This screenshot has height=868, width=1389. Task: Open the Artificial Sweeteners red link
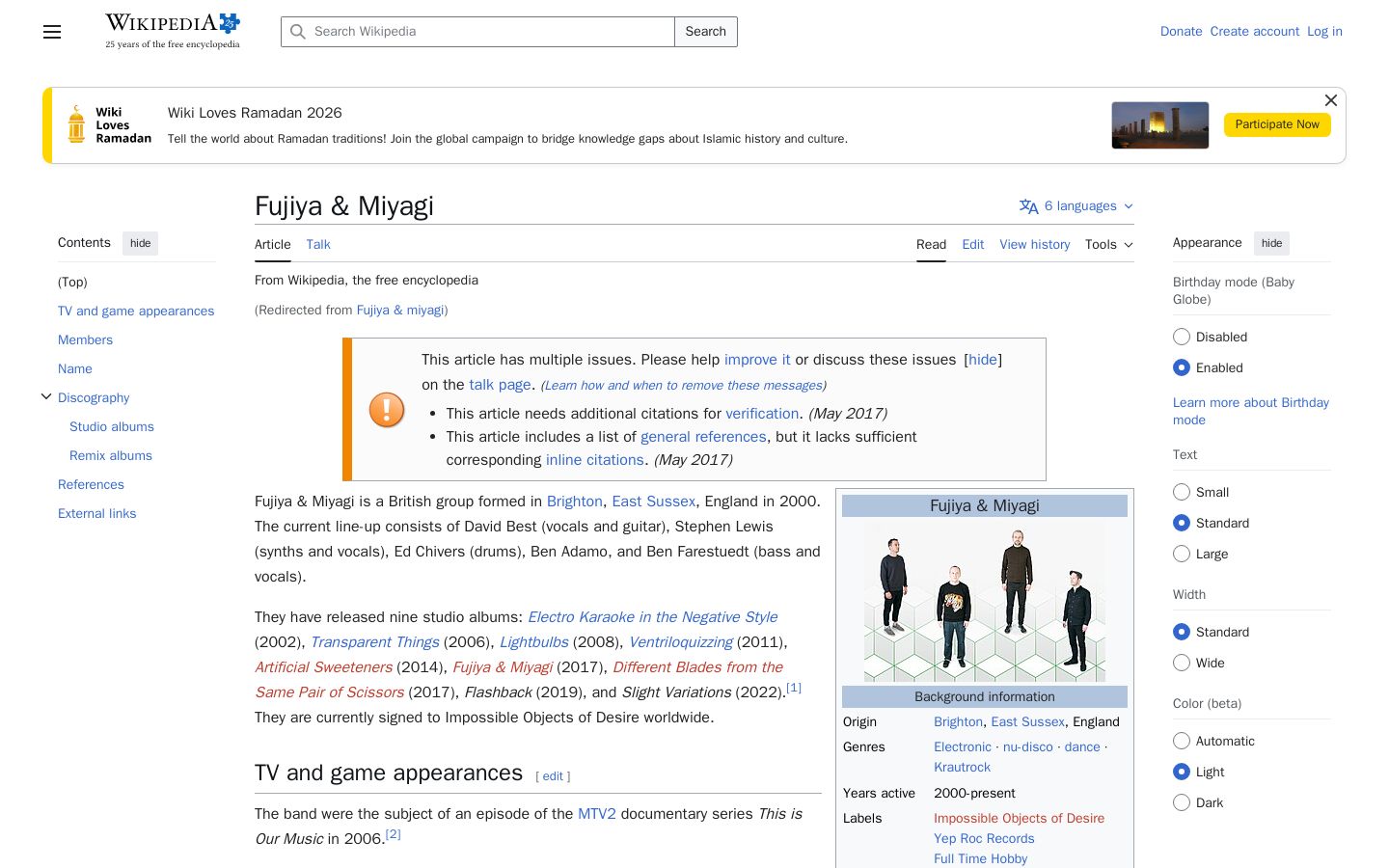coord(323,667)
